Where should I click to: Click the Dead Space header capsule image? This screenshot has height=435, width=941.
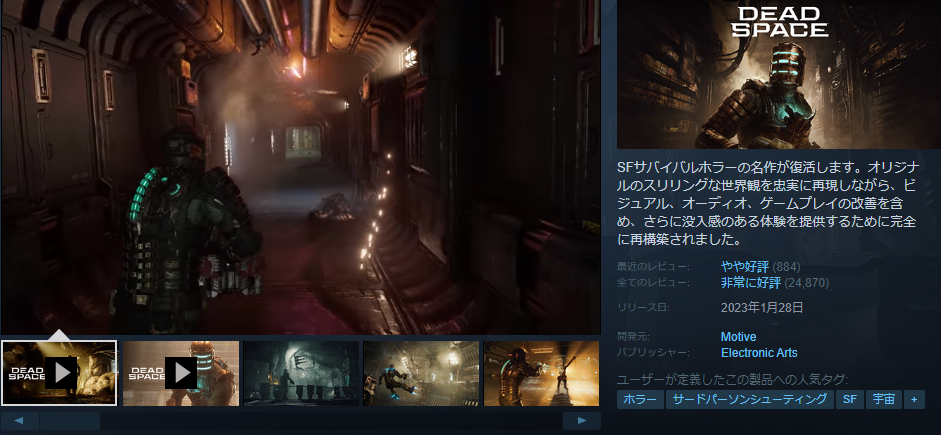(x=779, y=74)
